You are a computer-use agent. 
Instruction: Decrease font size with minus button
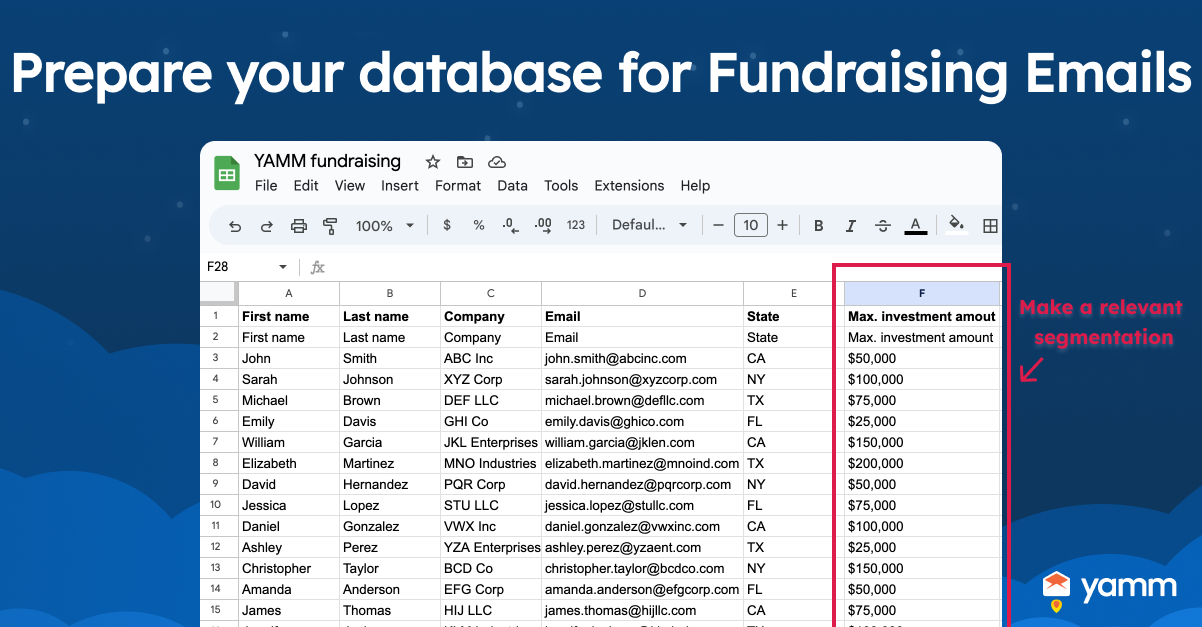click(718, 226)
